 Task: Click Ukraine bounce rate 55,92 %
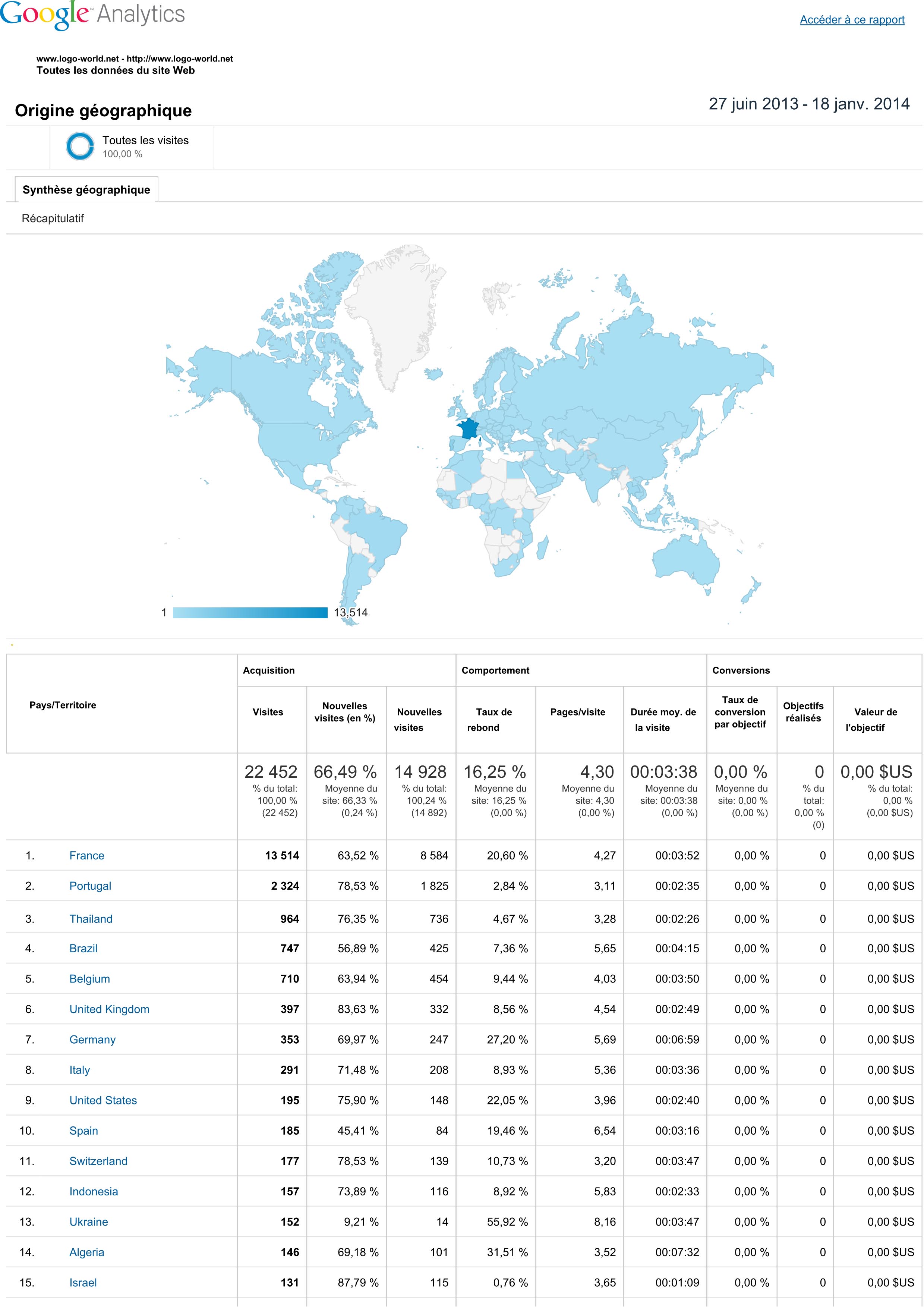pyautogui.click(x=507, y=1221)
